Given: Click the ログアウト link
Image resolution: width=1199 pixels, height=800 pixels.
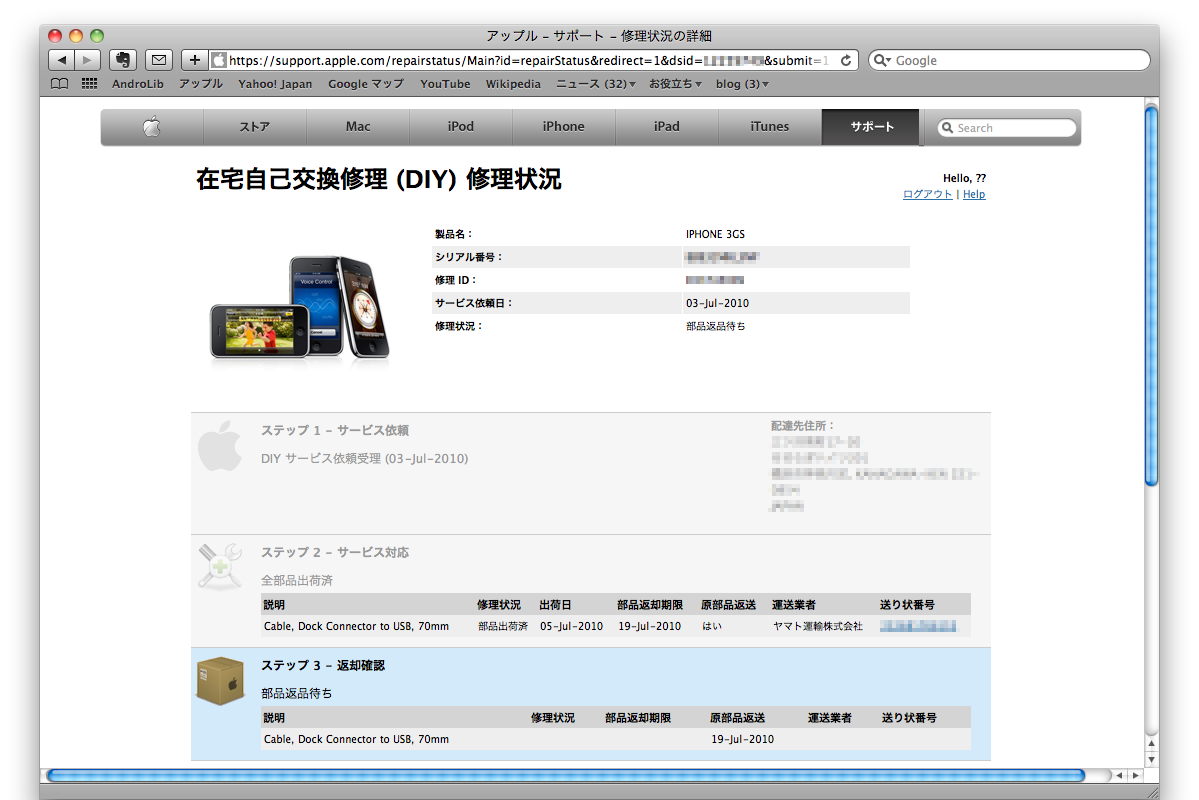Looking at the screenshot, I should coord(927,194).
